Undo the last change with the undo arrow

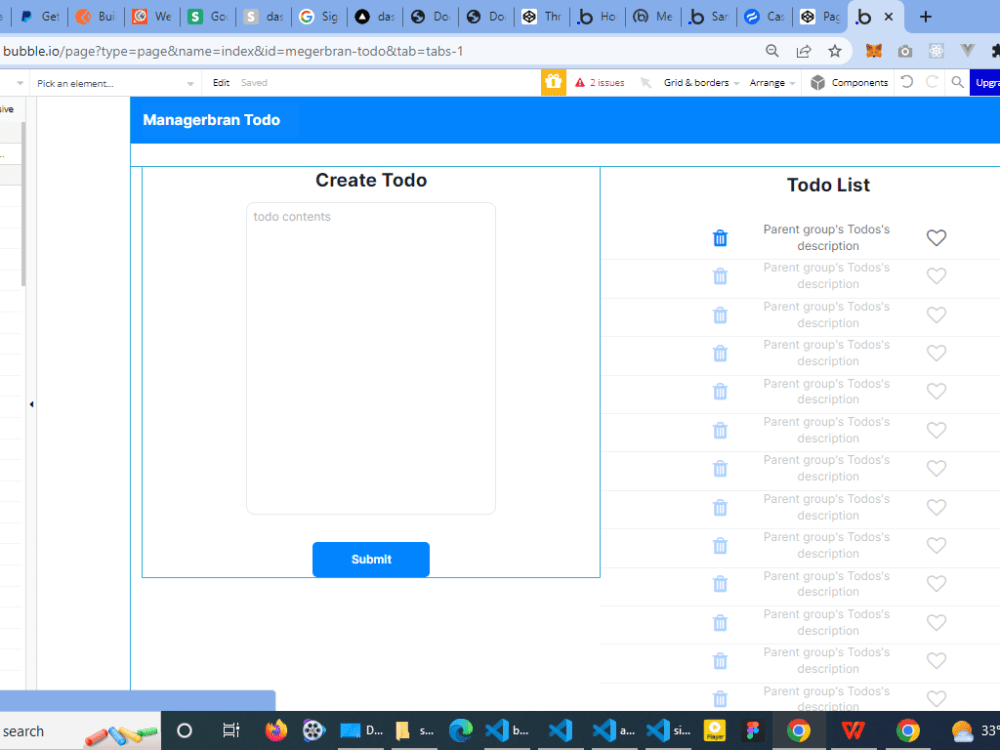(x=907, y=82)
